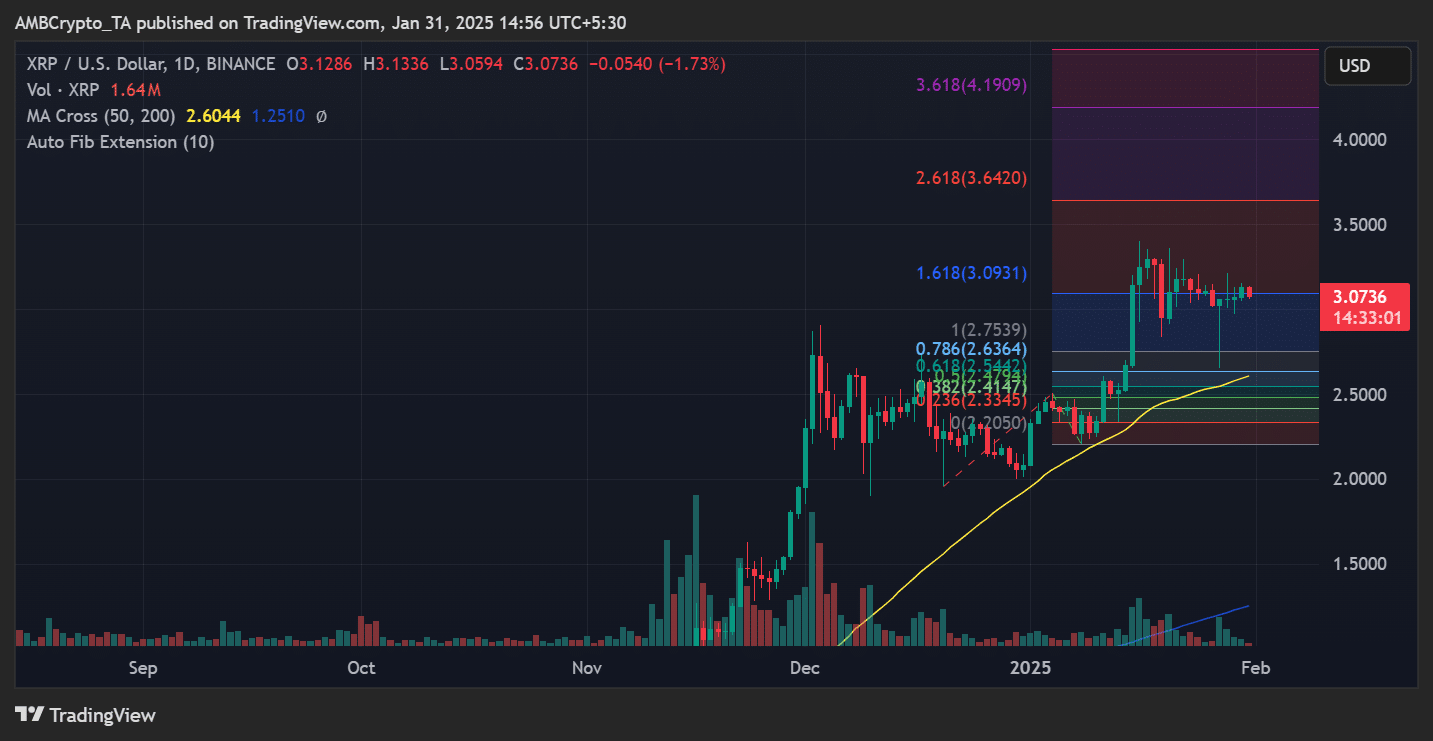Select the 1.618(3.0931) Fibonacci level label
The width and height of the screenshot is (1433, 741).
point(972,273)
